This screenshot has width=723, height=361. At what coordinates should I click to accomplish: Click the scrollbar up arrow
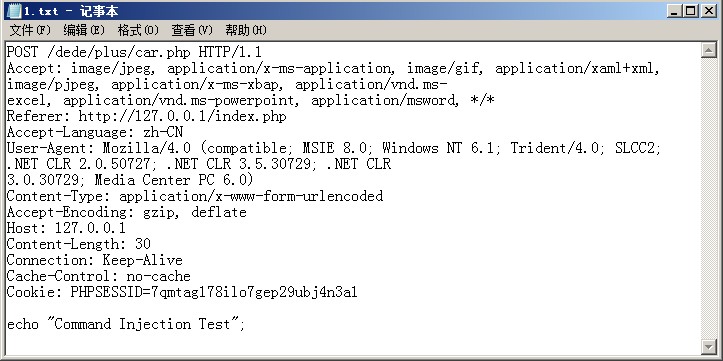pyautogui.click(x=709, y=50)
